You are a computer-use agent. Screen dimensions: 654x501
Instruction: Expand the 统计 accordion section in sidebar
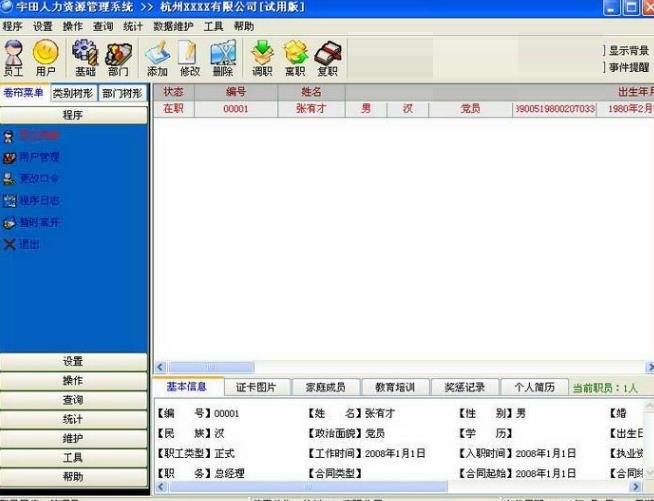tap(73, 419)
